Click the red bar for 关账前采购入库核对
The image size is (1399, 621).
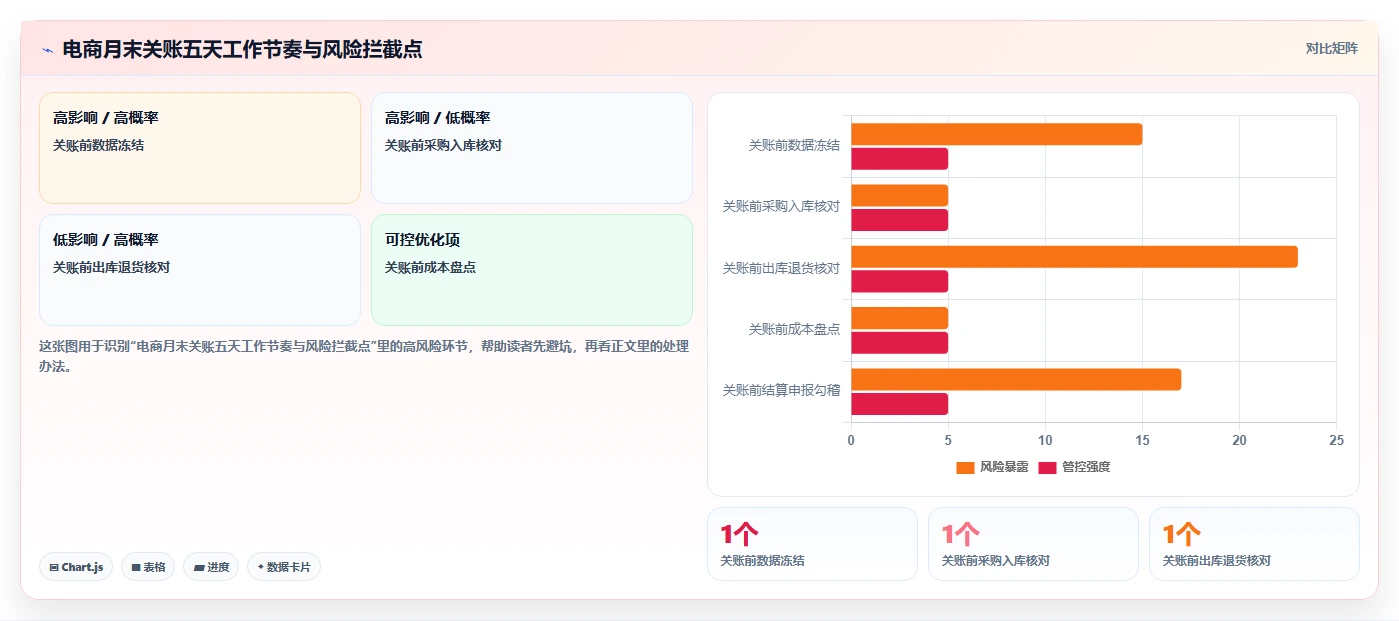(x=899, y=220)
